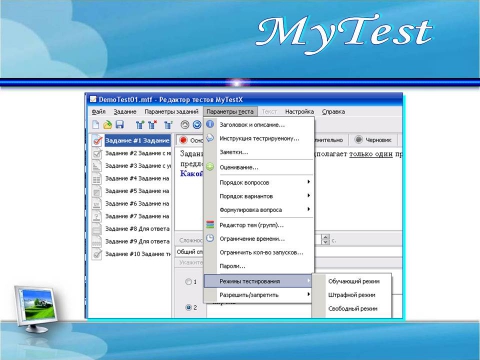Open the Справка menu

click(333, 112)
